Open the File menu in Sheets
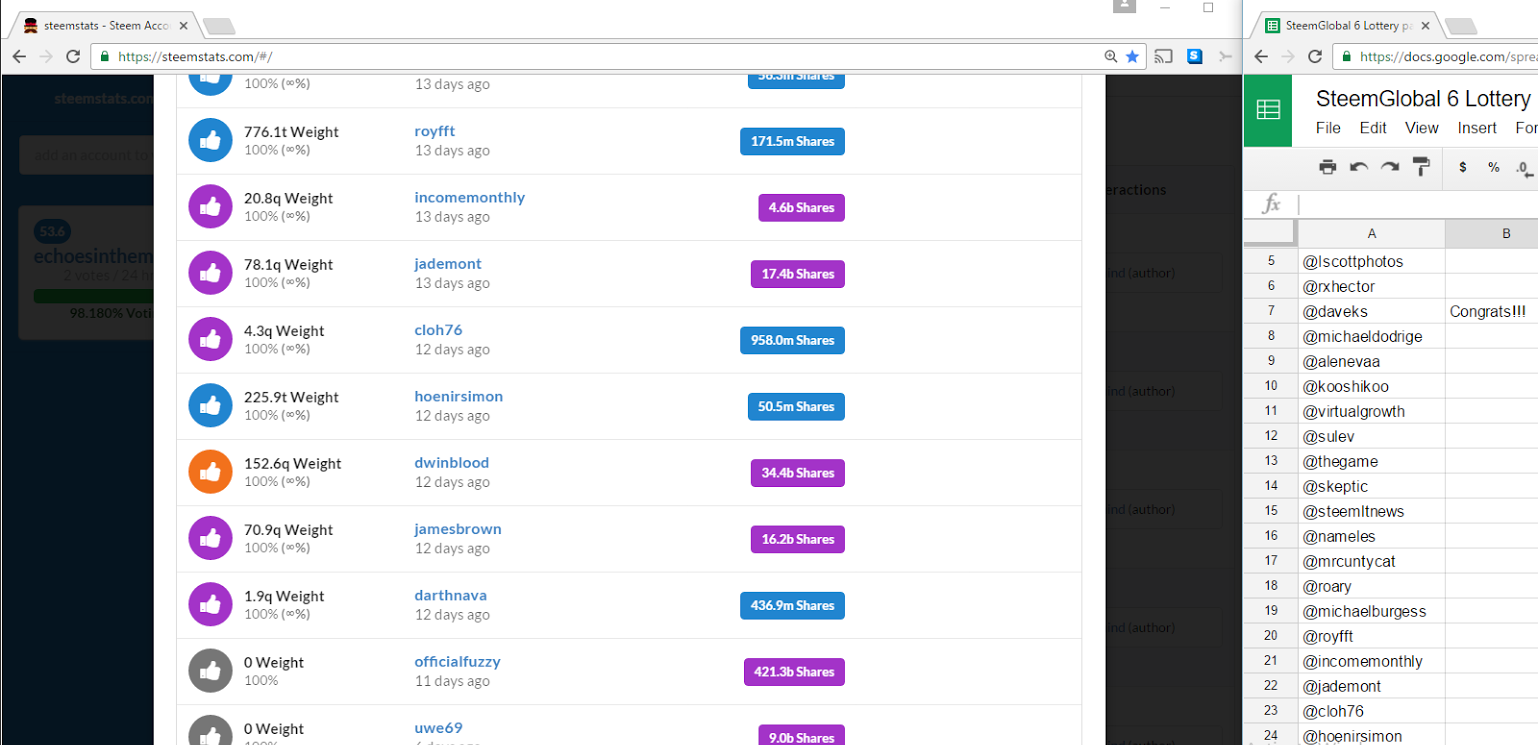The image size is (1538, 745). (x=1328, y=128)
